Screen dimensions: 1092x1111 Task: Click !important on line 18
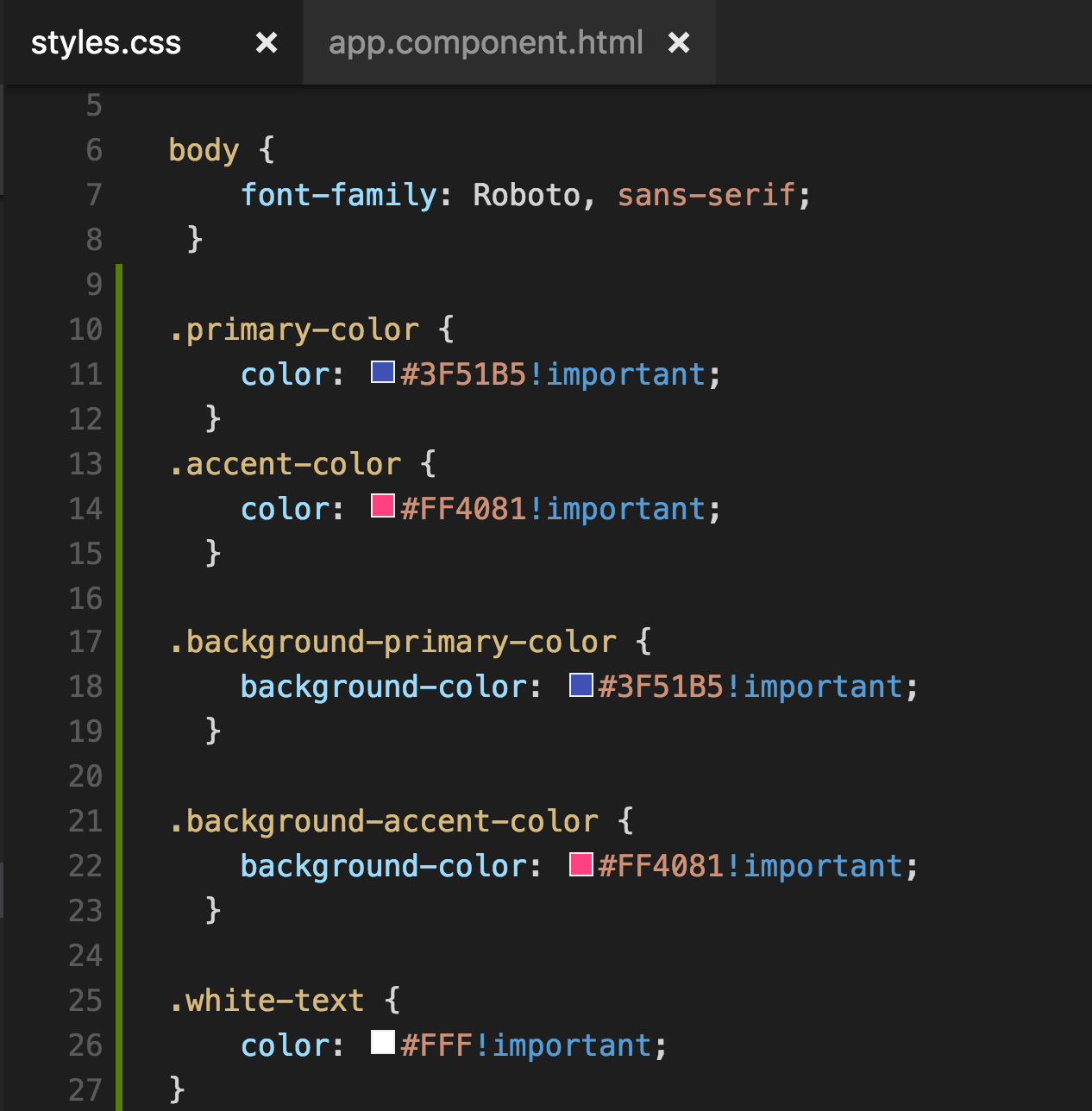point(814,687)
